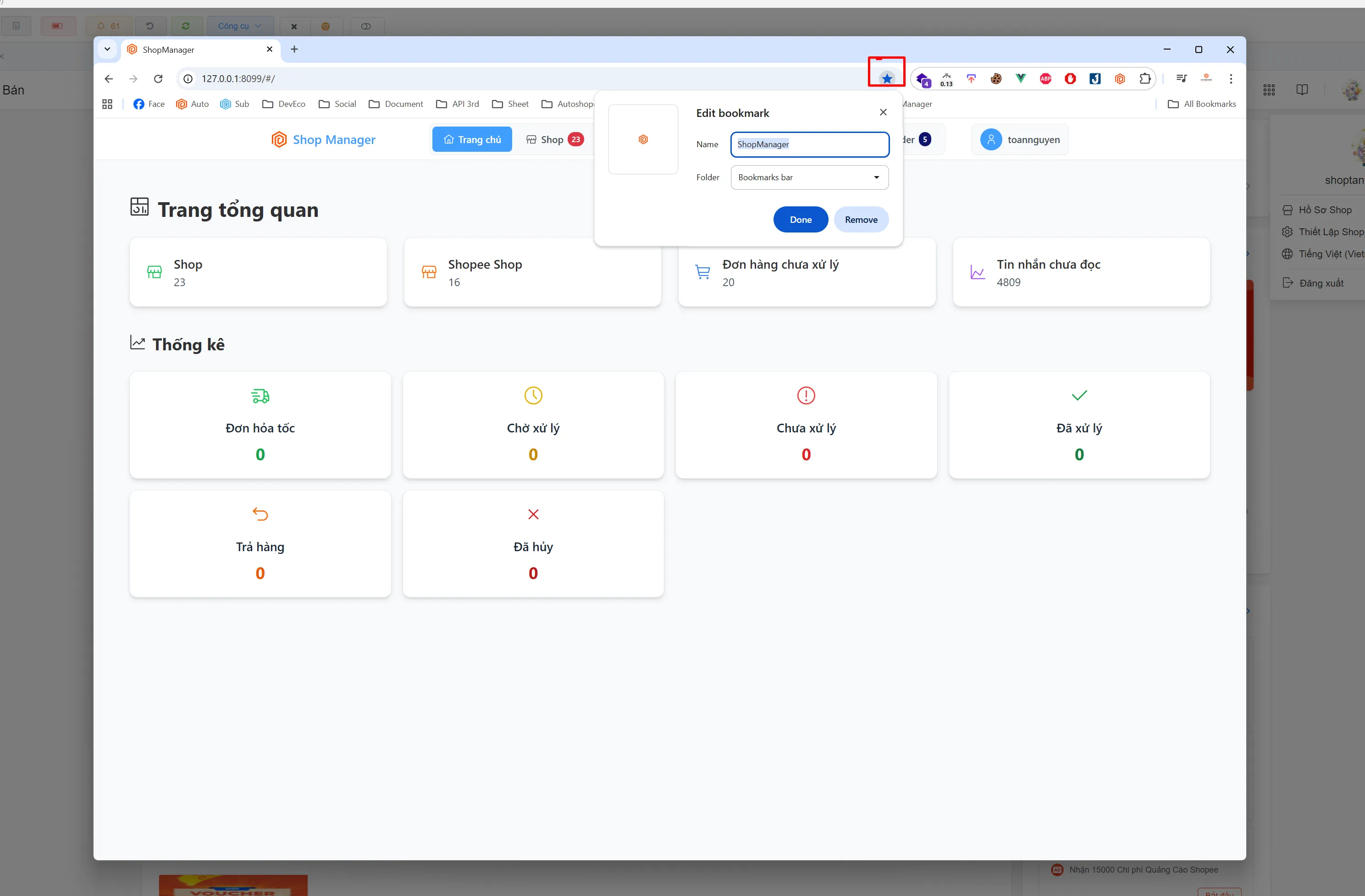Viewport: 1365px width, 896px height.
Task: Switch to the ShopManager browser tab
Action: coord(200,50)
